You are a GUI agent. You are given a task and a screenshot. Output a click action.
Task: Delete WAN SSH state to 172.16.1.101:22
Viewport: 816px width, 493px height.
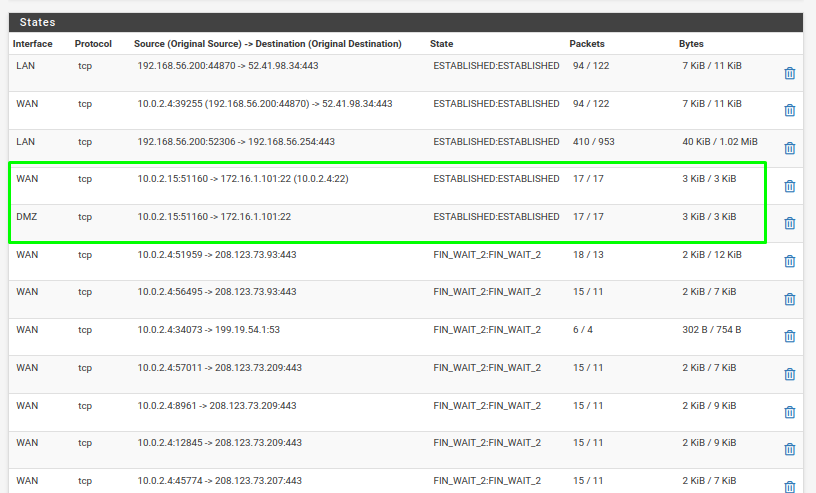coord(789,186)
